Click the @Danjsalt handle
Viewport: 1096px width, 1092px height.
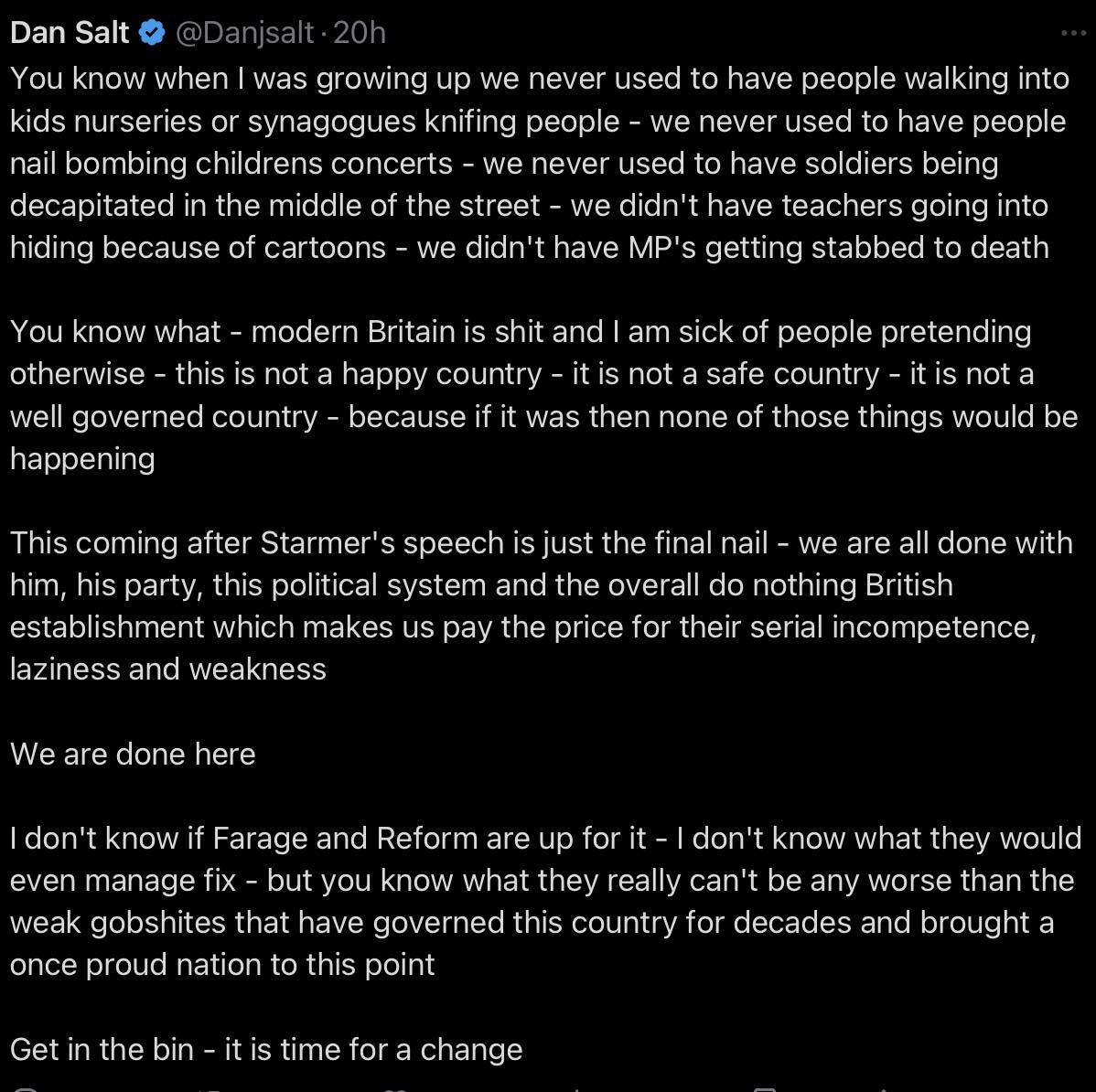tap(243, 34)
